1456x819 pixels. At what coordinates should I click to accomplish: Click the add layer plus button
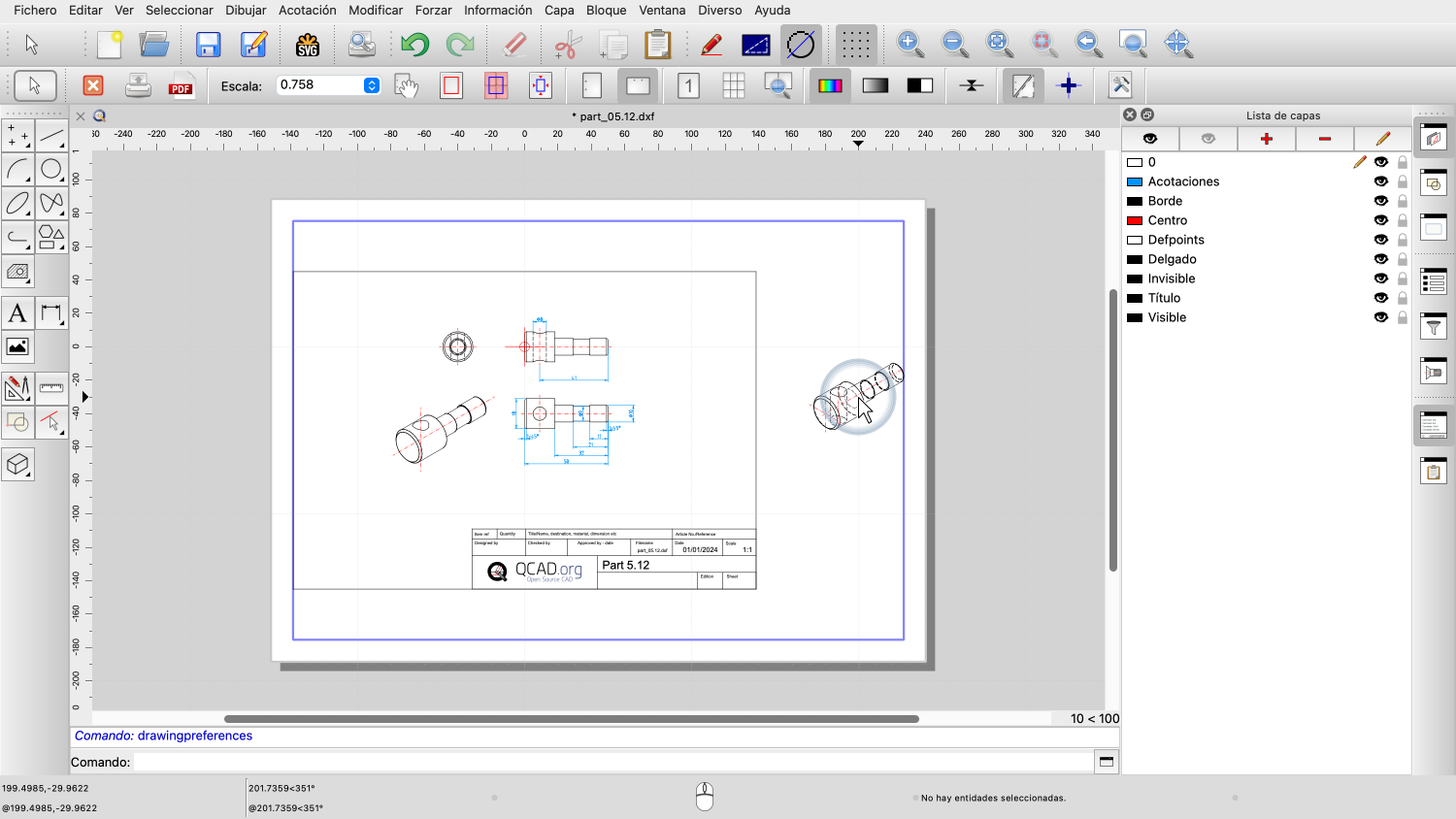pyautogui.click(x=1266, y=139)
